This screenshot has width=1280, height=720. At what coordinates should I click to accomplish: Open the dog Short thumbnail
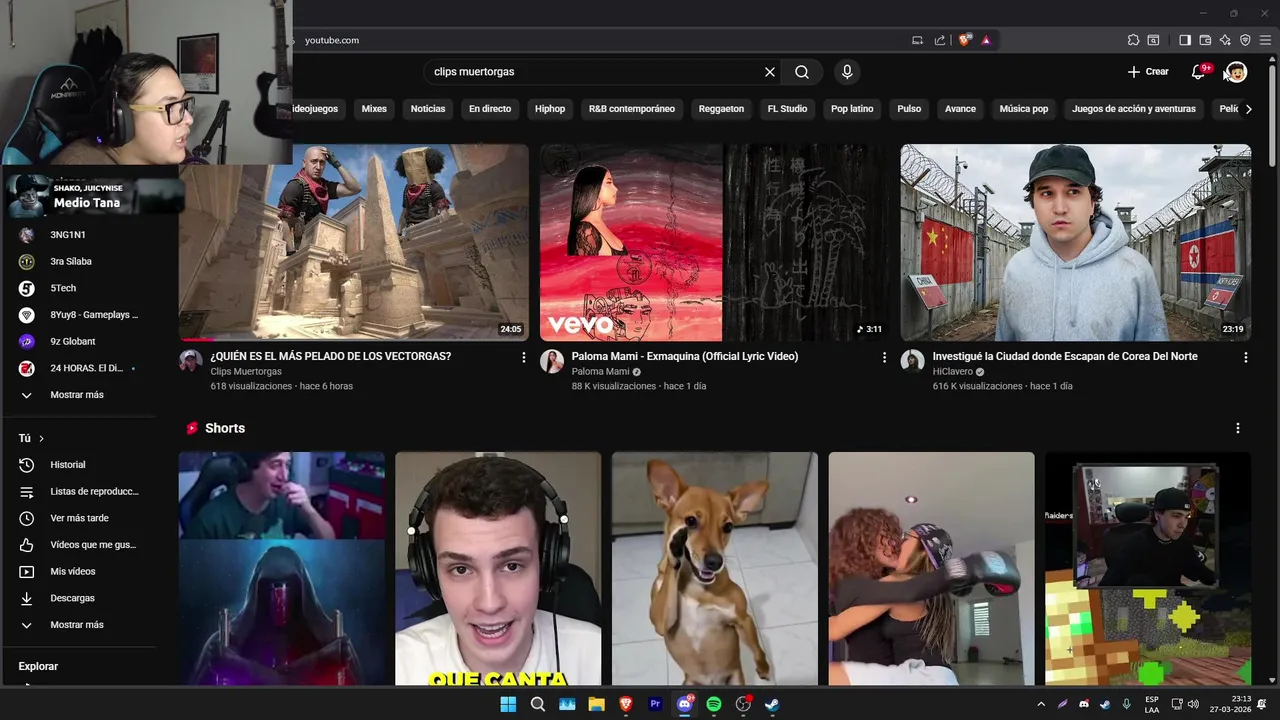tap(715, 568)
